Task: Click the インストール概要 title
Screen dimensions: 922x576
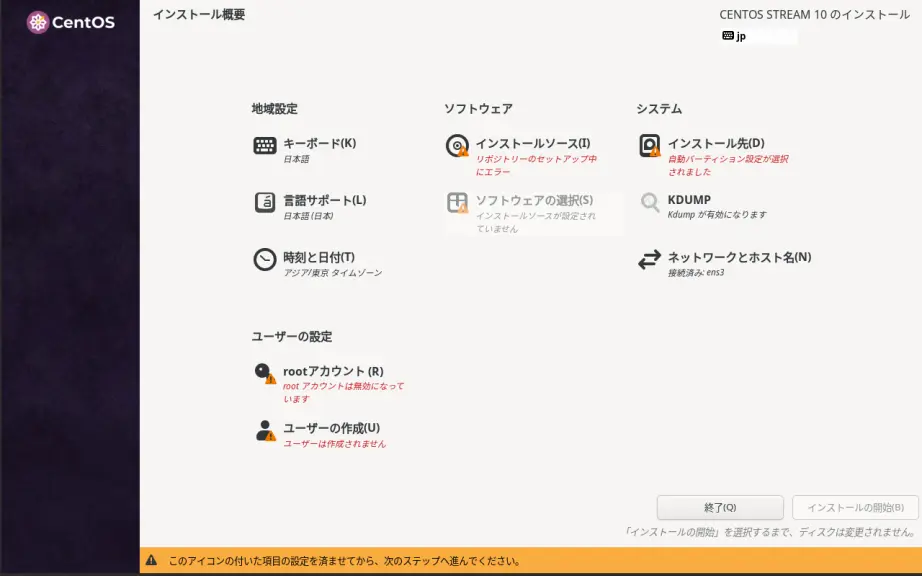Action: (199, 14)
